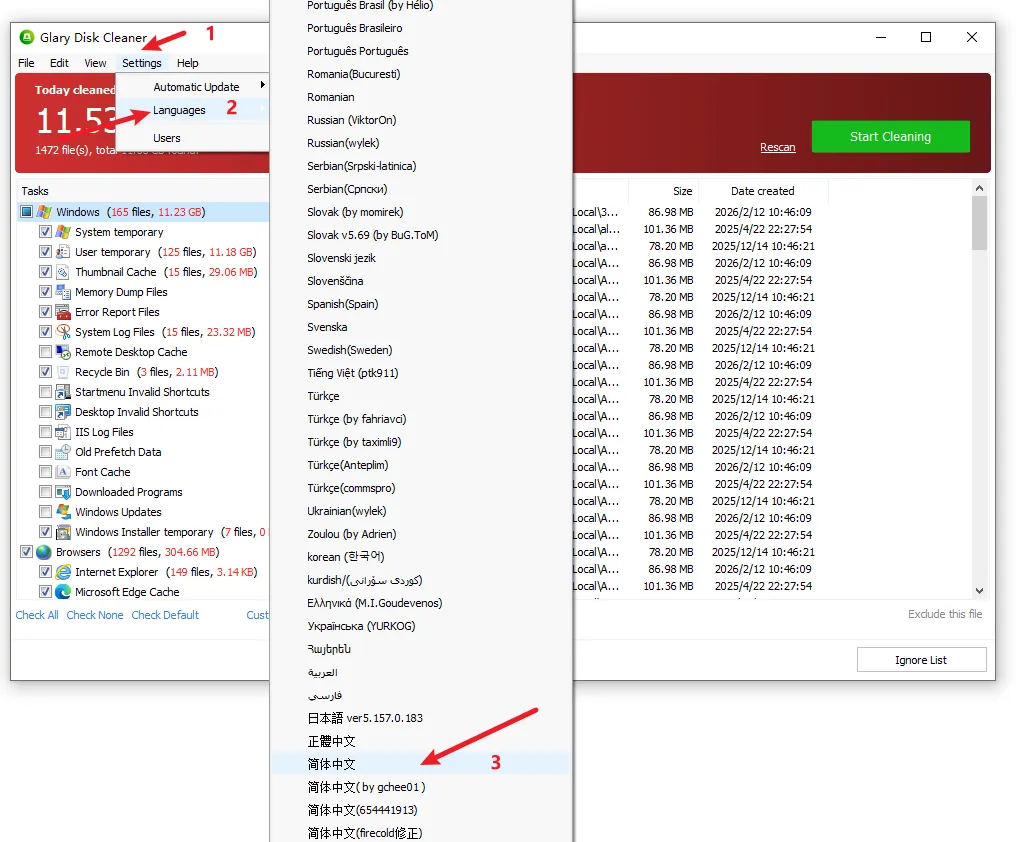
Task: Select Languages in Settings menu
Action: click(x=192, y=110)
